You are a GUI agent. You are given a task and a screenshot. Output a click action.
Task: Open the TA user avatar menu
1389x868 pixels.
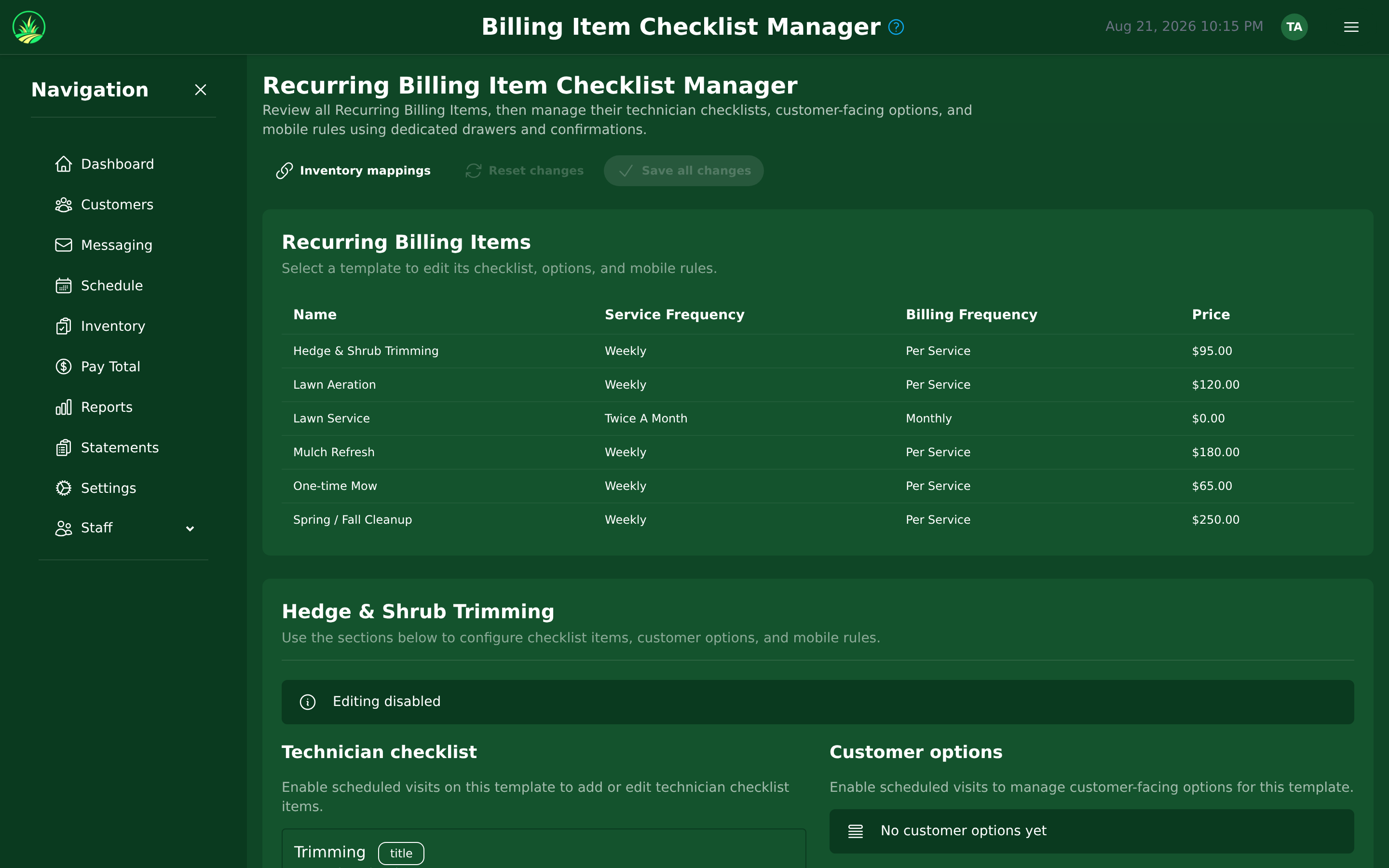[x=1294, y=27]
